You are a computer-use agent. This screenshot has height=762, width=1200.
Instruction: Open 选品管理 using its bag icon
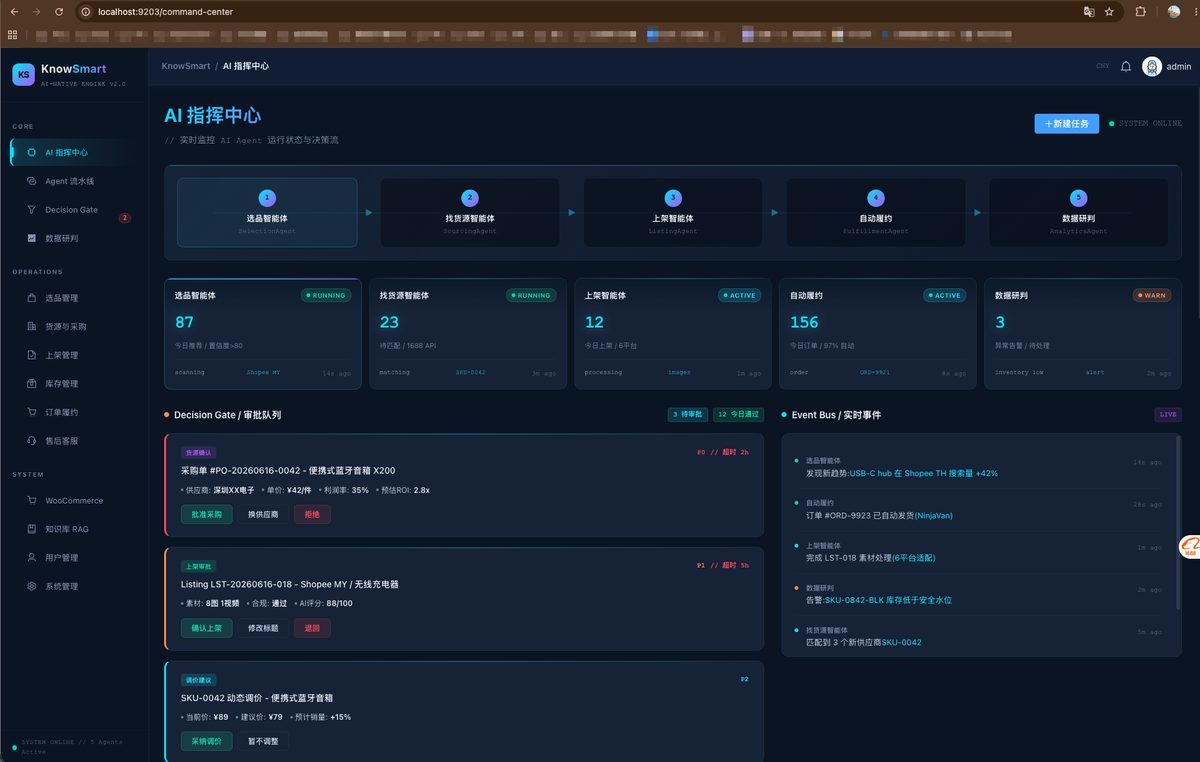pyautogui.click(x=32, y=298)
